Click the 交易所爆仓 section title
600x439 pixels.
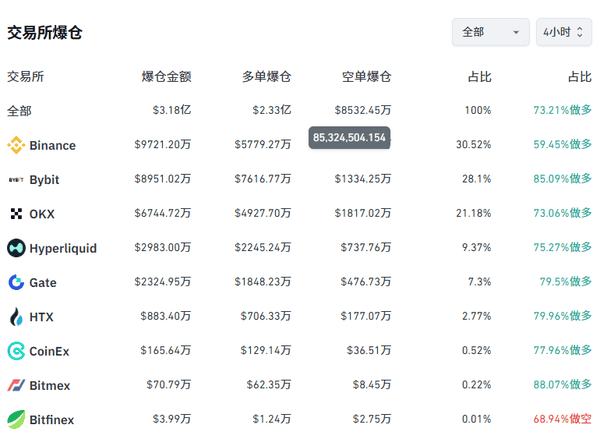[44, 32]
